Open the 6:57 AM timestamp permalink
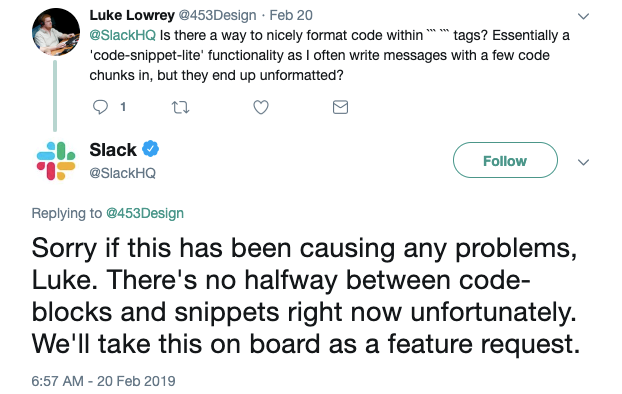Viewport: 622px width, 394px height. 103,381
